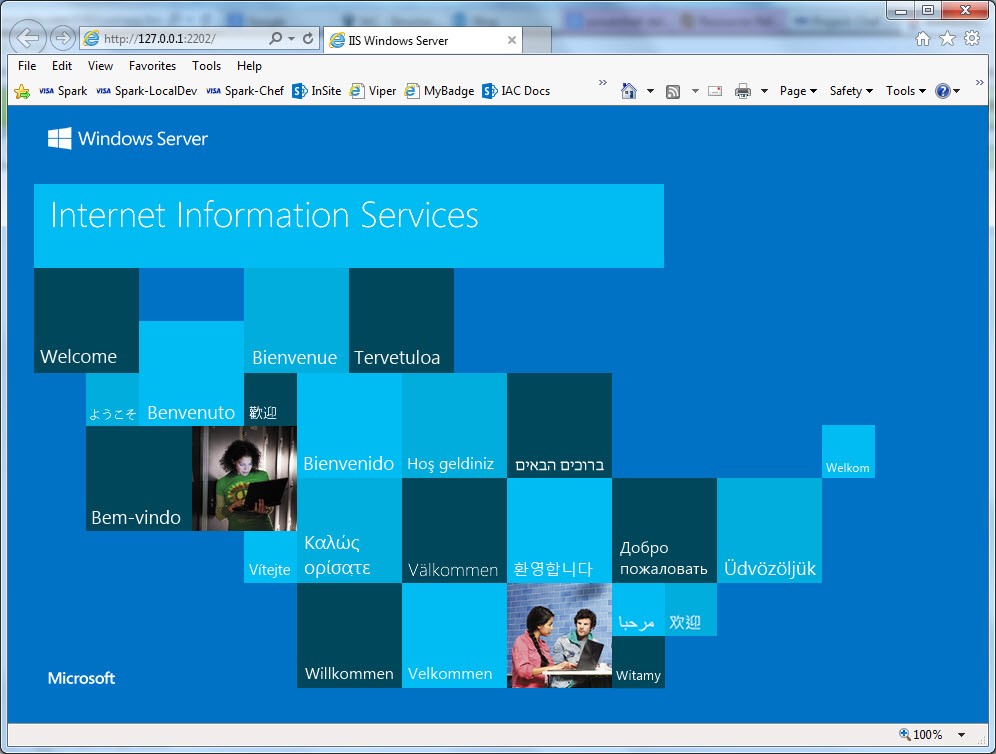Click the Print icon in the command bar
The image size is (996, 754).
click(x=743, y=91)
